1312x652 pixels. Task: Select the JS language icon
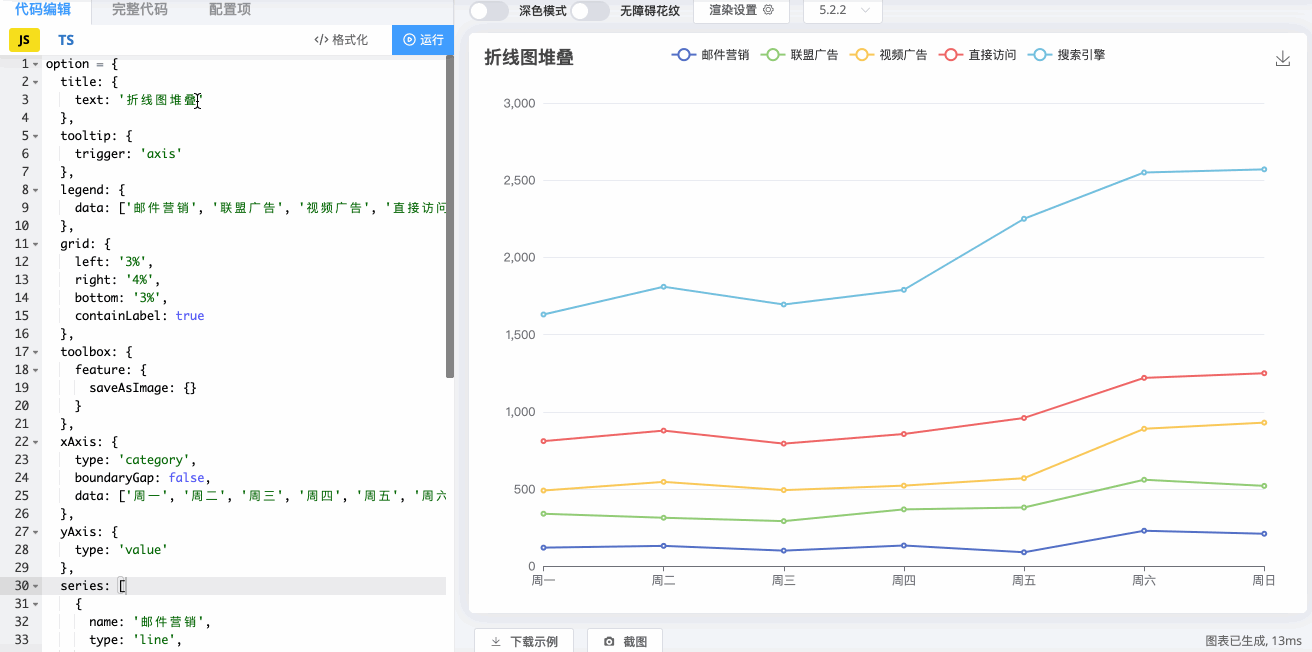click(22, 40)
